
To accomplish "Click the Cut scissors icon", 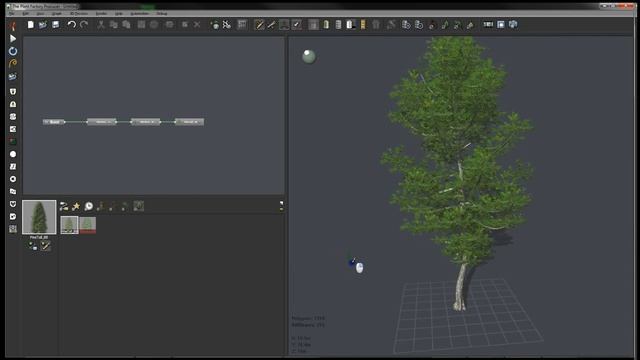I will pos(100,25).
